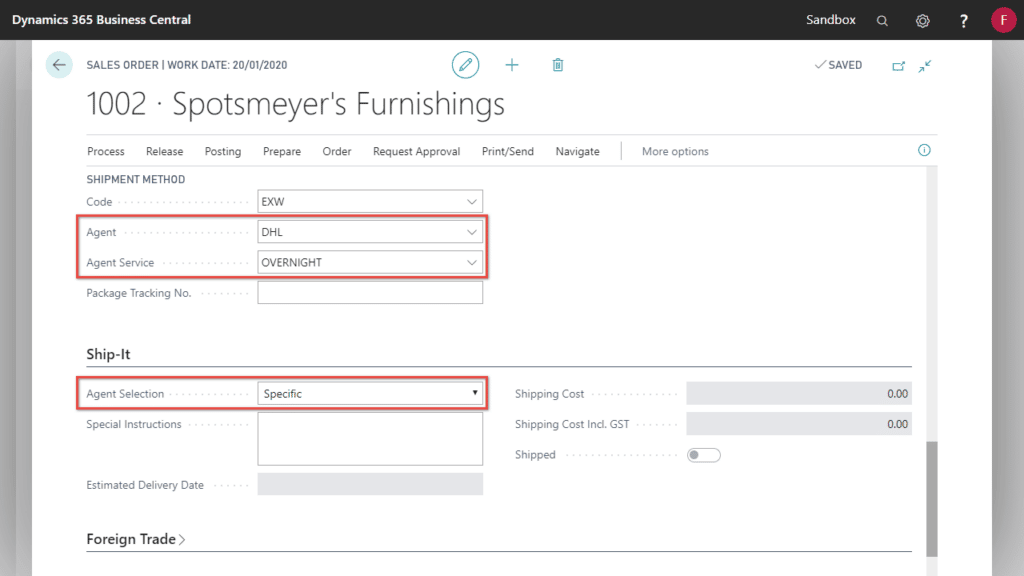This screenshot has width=1024, height=576.
Task: Change the Agent Selection dropdown
Action: (474, 392)
